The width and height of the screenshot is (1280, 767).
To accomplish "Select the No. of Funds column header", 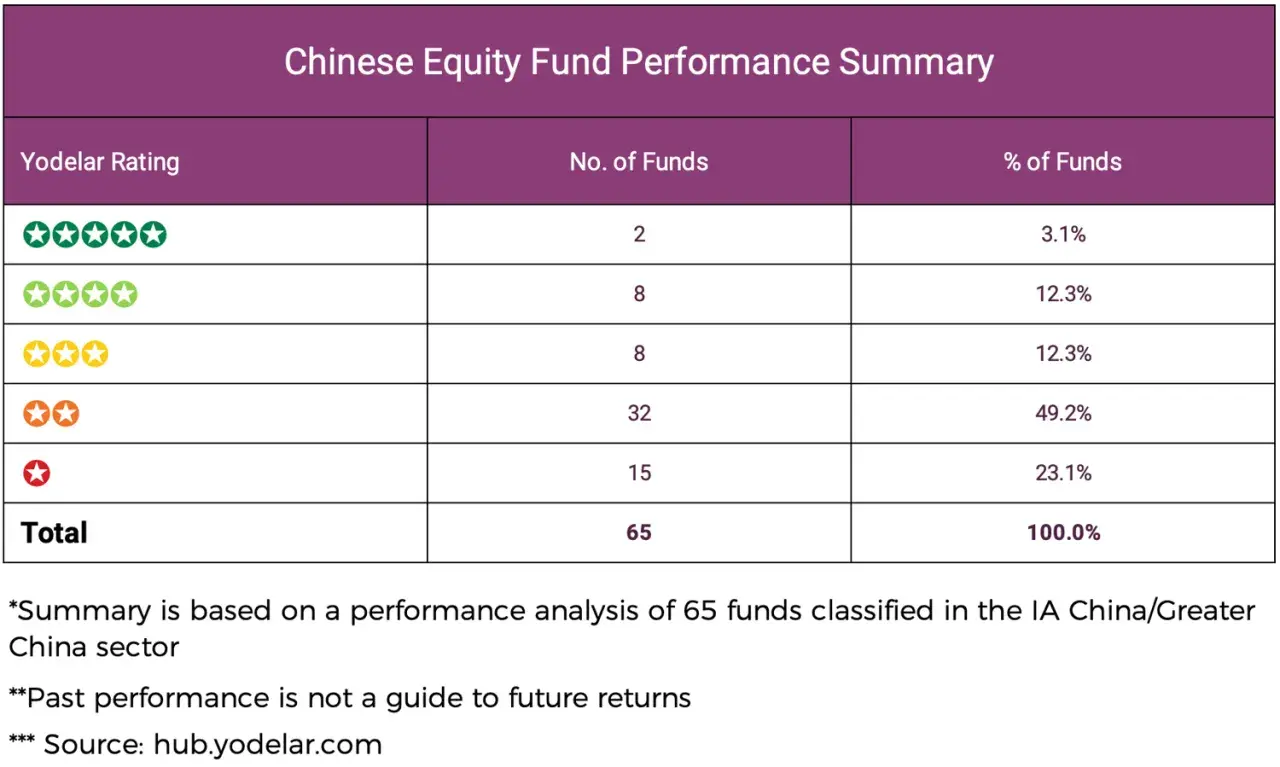I will coord(639,162).
